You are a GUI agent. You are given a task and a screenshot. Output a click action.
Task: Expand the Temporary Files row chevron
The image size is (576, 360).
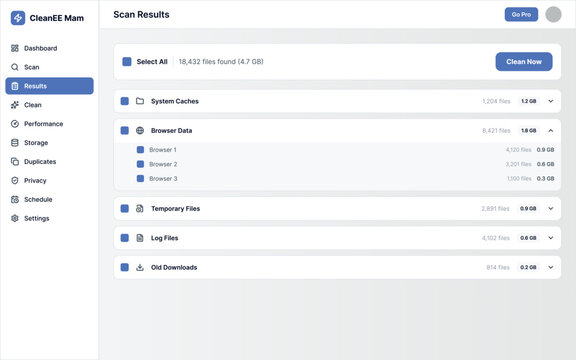pyautogui.click(x=551, y=209)
